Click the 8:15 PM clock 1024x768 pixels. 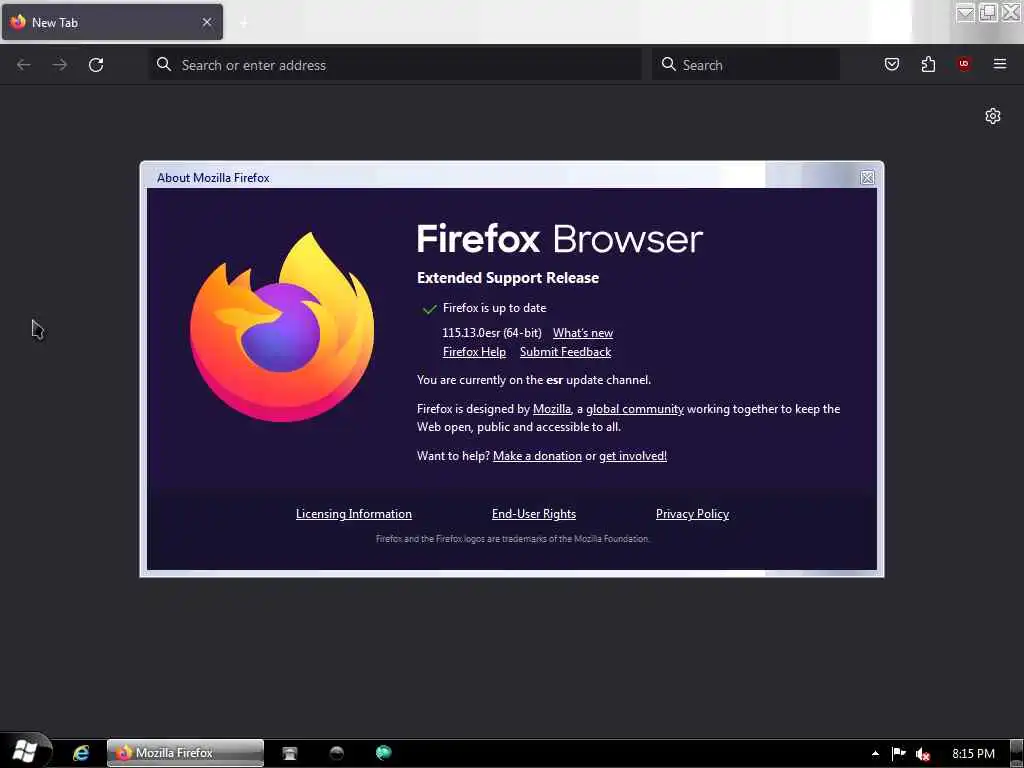pos(973,754)
